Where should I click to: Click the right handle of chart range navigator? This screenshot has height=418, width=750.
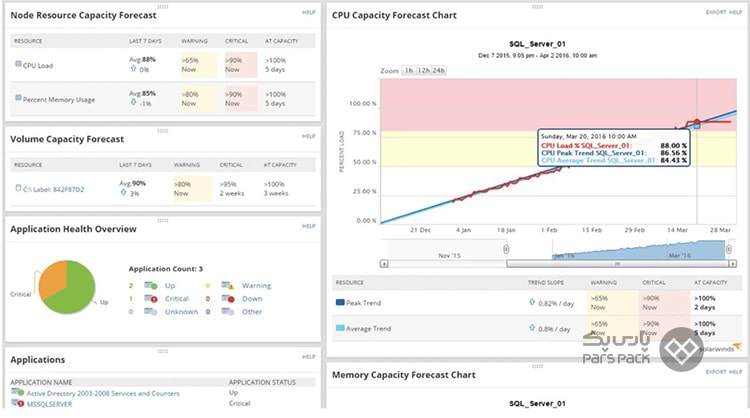tap(728, 249)
